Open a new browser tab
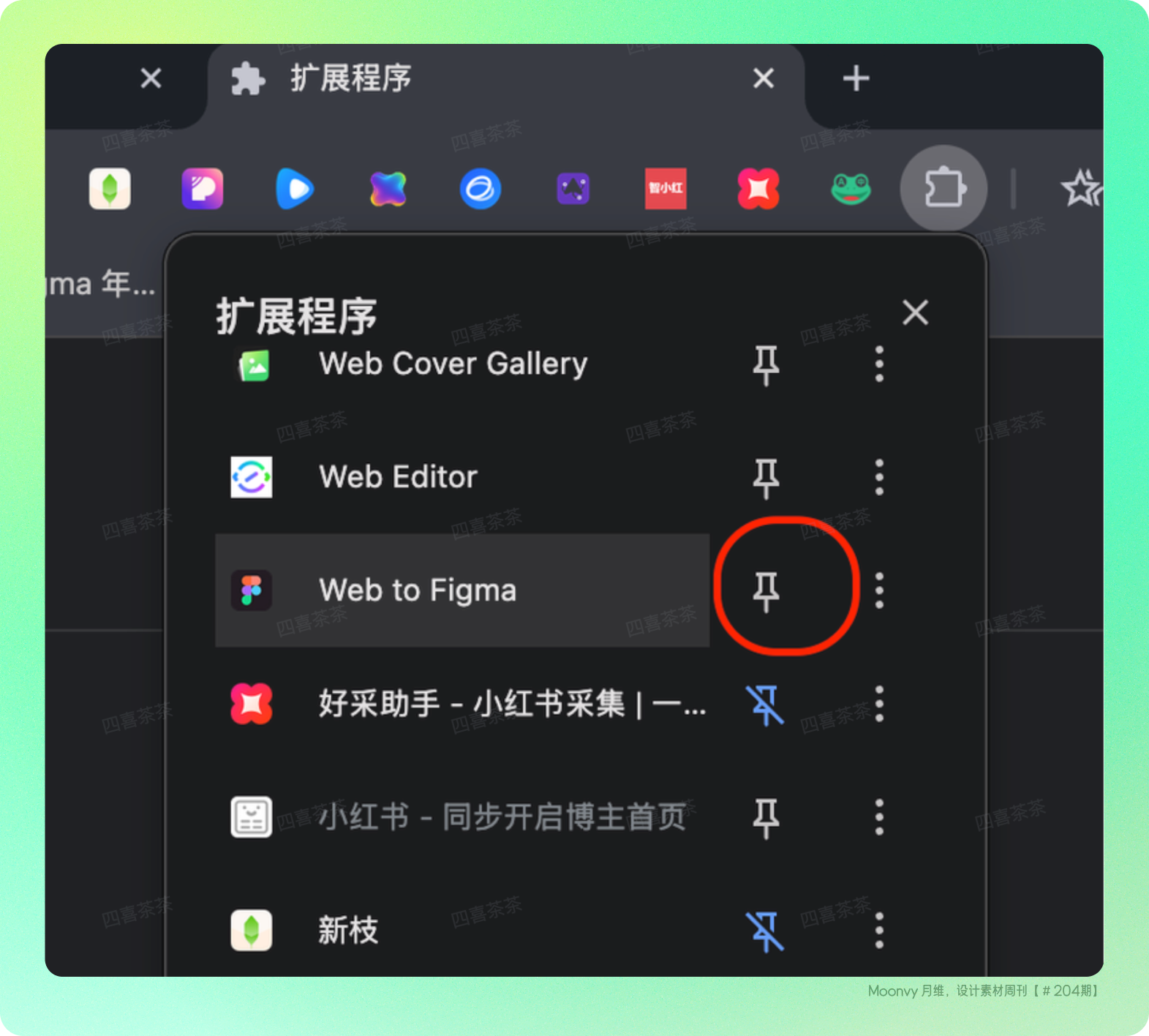1149x1036 pixels. click(856, 79)
